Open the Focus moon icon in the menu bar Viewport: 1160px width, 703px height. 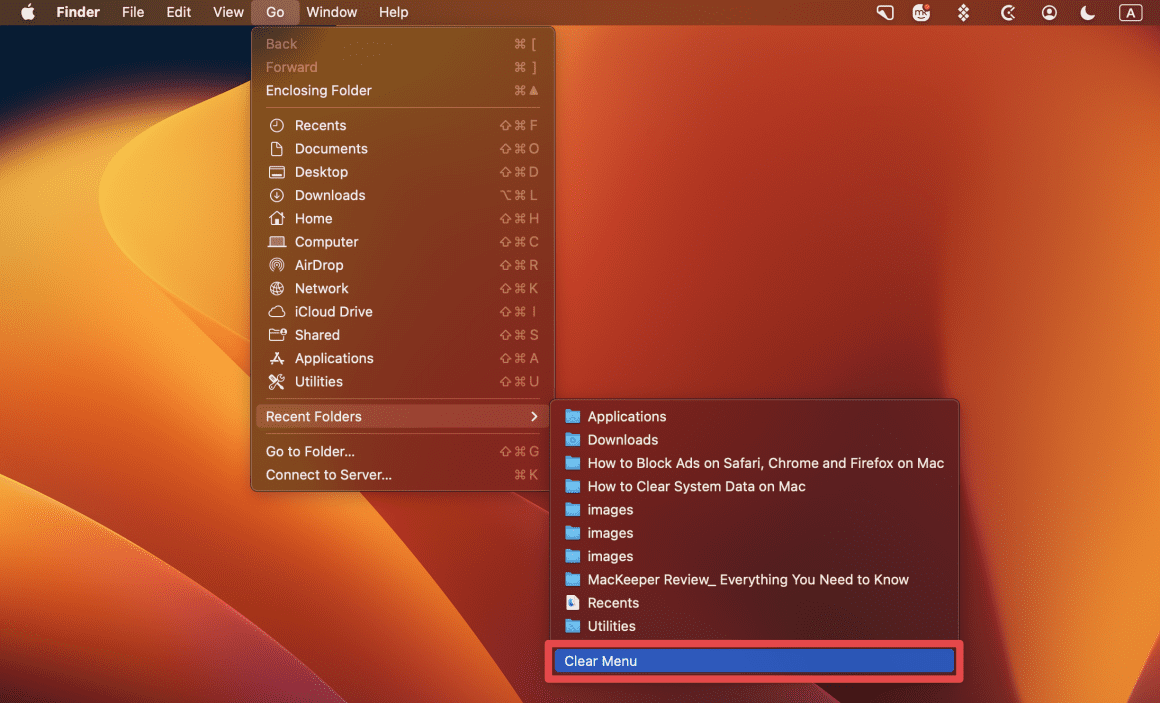point(1087,12)
